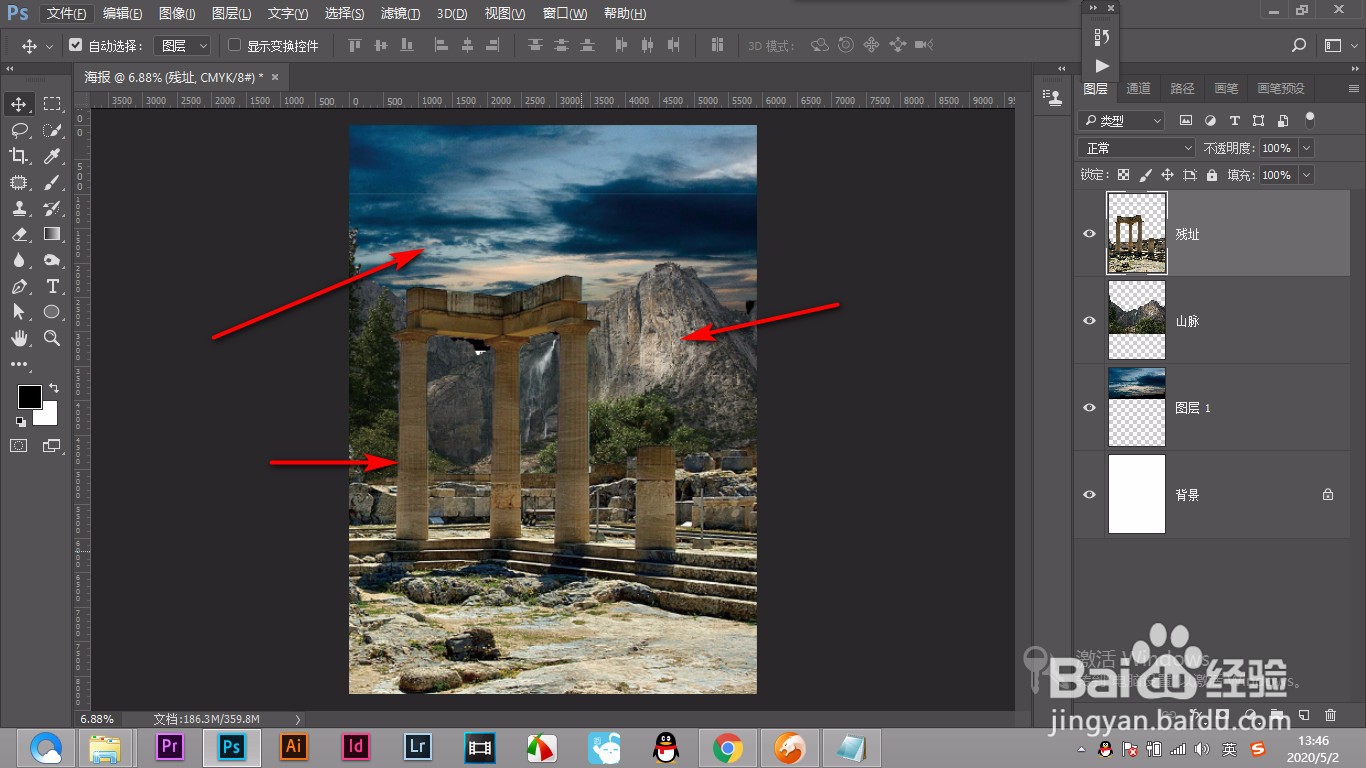Enable Show Transform Controls checkbox
Viewport: 1366px width, 768px height.
[234, 45]
